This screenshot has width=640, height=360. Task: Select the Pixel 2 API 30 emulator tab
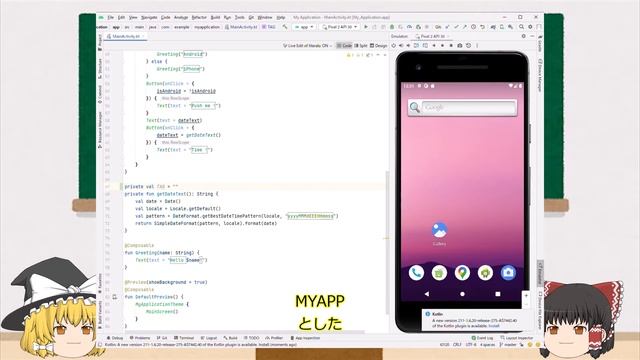pos(433,36)
